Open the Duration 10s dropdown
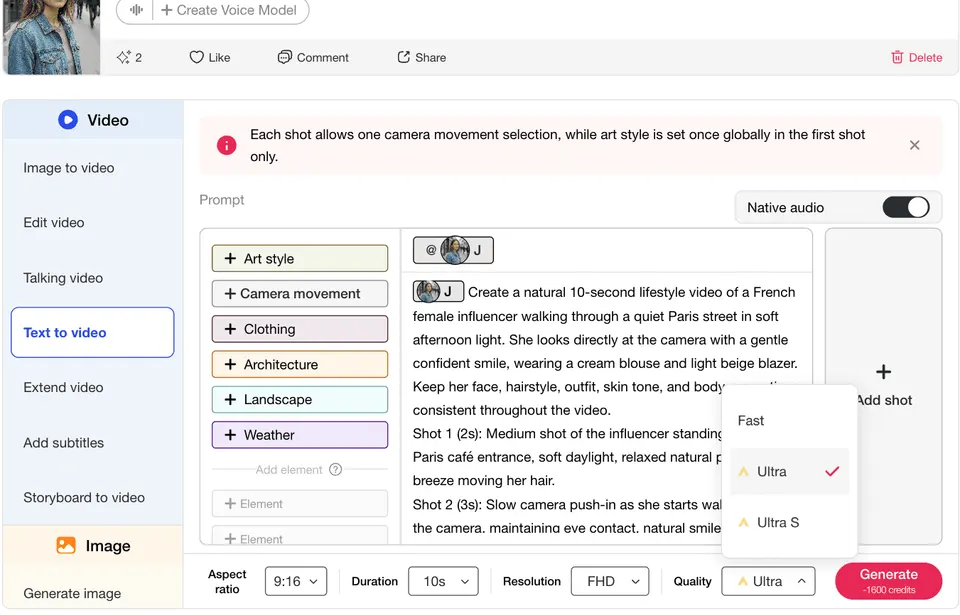The height and width of the screenshot is (615, 960). click(x=443, y=581)
